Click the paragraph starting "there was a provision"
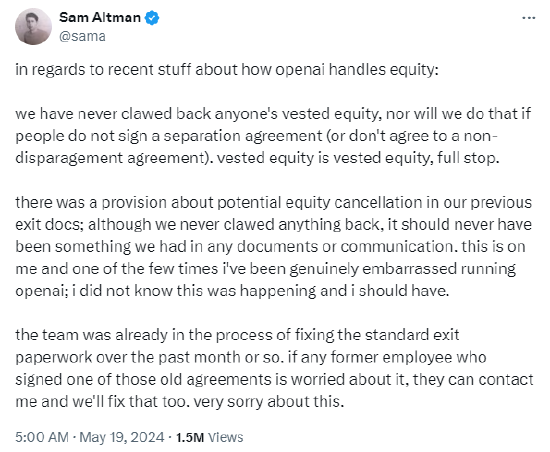Screen dimensions: 550x452 pos(274,247)
